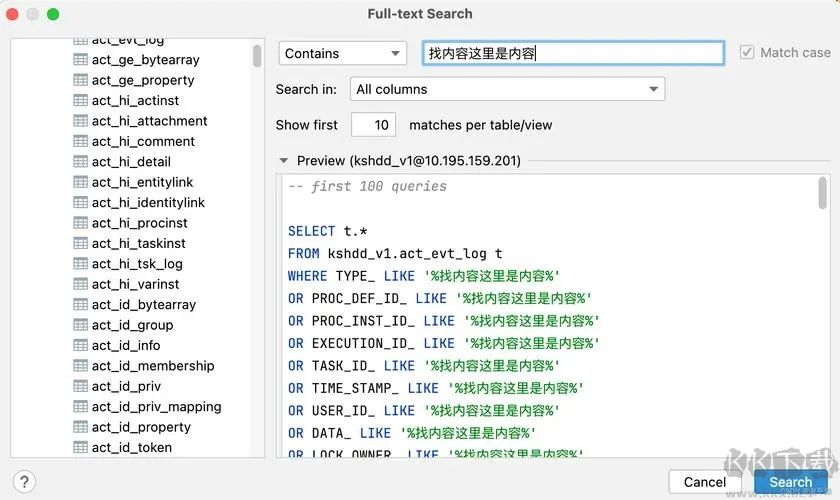Click table icon beside act_id_membership
Viewport: 840px width, 500px height.
pyautogui.click(x=80, y=365)
